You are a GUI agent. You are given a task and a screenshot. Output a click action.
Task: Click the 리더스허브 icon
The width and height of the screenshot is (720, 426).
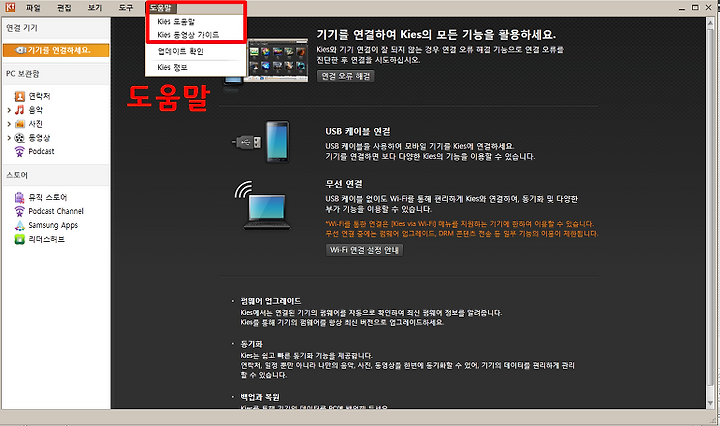(x=19, y=239)
